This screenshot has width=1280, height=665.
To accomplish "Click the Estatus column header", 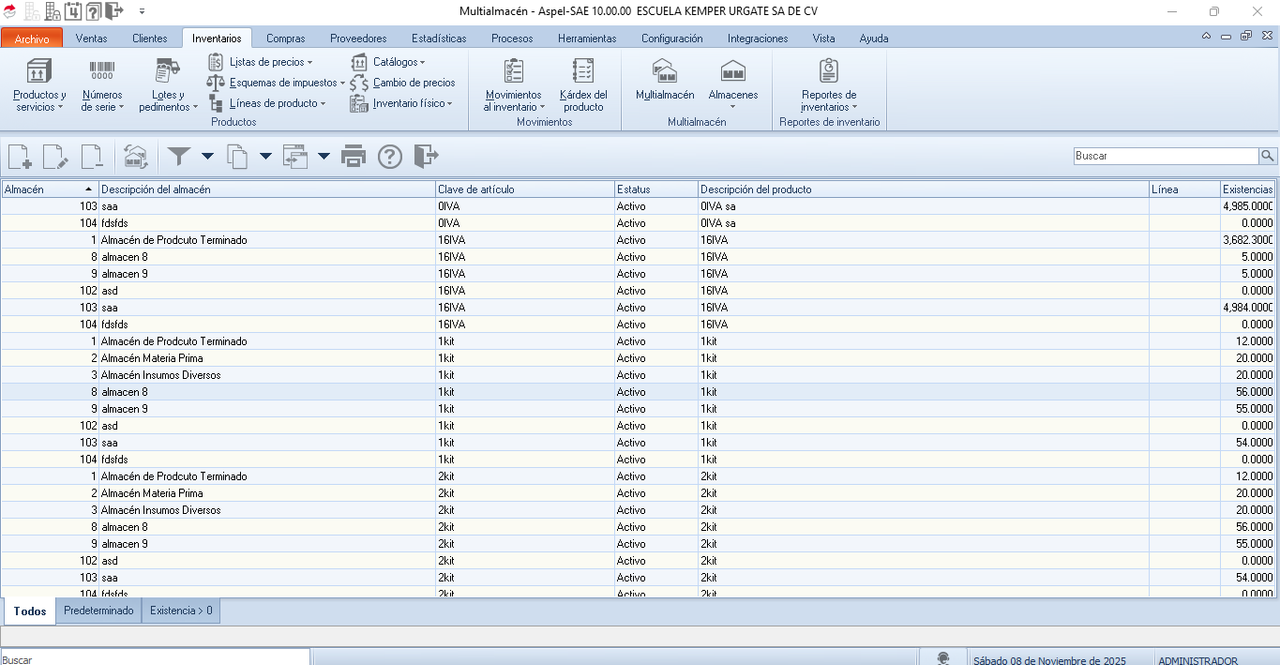I will click(655, 189).
